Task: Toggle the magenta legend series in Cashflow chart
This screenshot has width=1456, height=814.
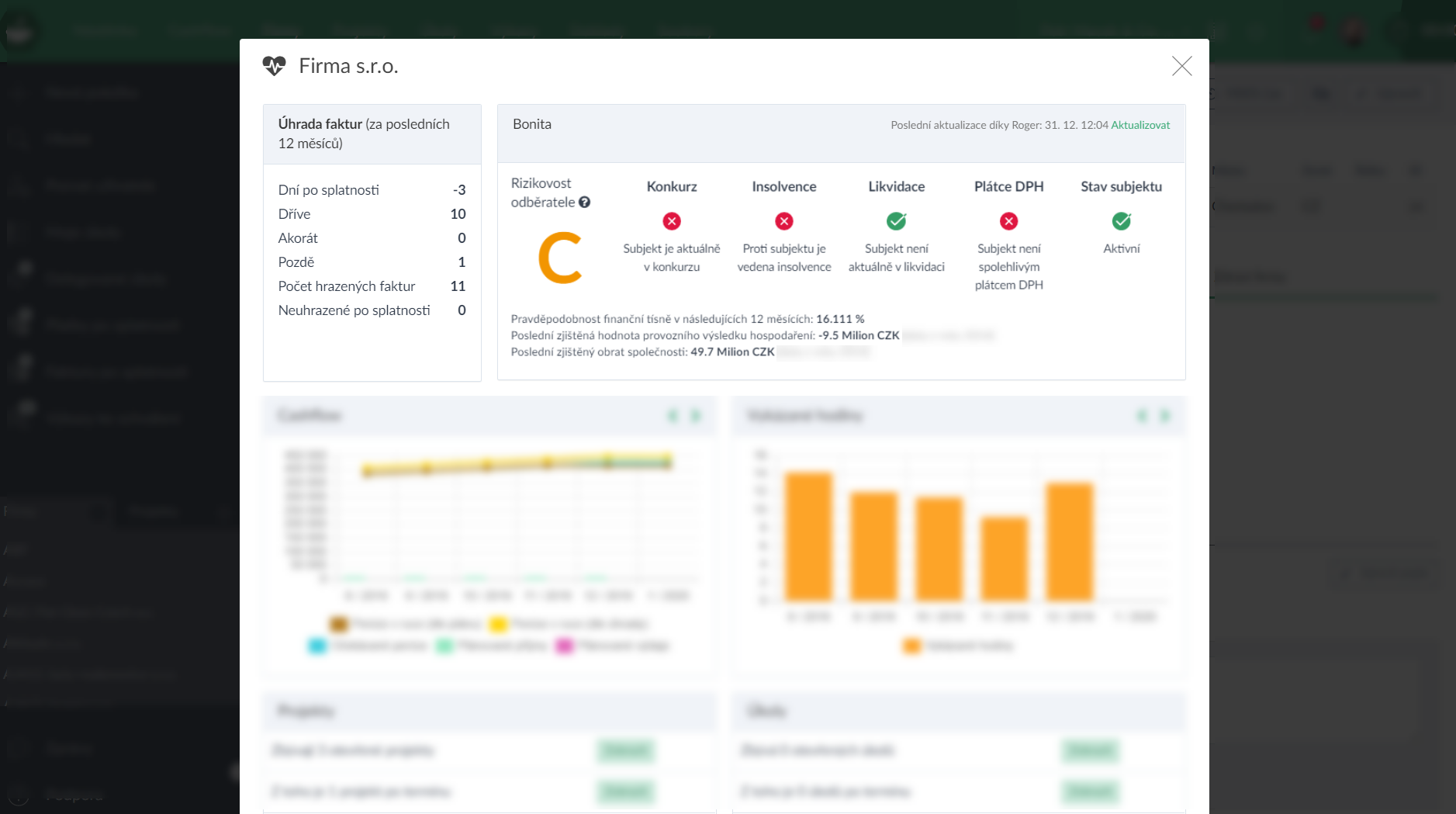Action: 564,646
